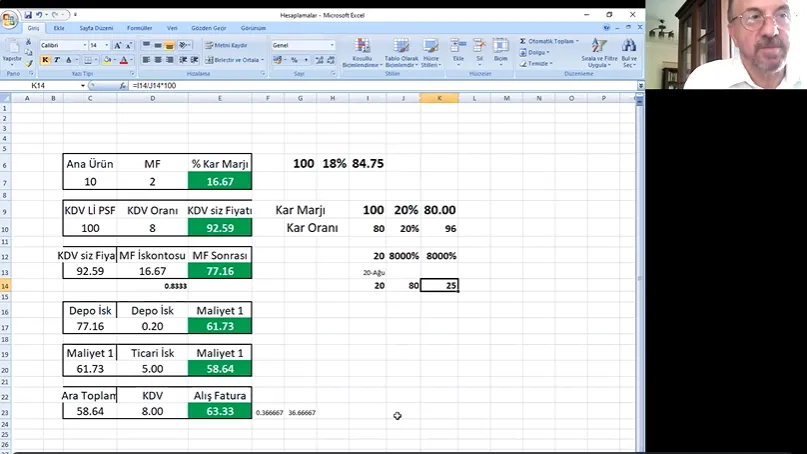Expand the Genel number format dropdown
807x454 pixels.
pyautogui.click(x=333, y=45)
